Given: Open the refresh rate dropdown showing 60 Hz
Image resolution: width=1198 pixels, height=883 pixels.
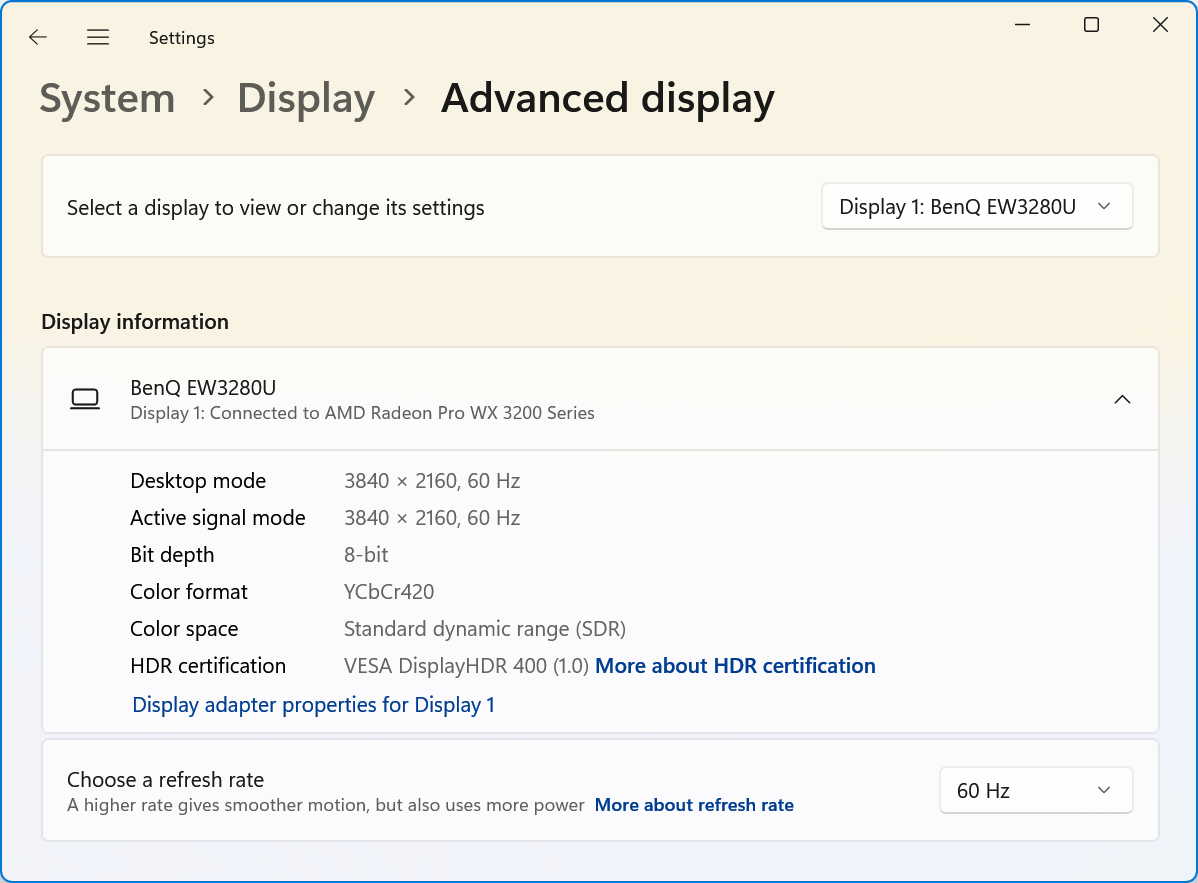Looking at the screenshot, I should (x=1036, y=790).
